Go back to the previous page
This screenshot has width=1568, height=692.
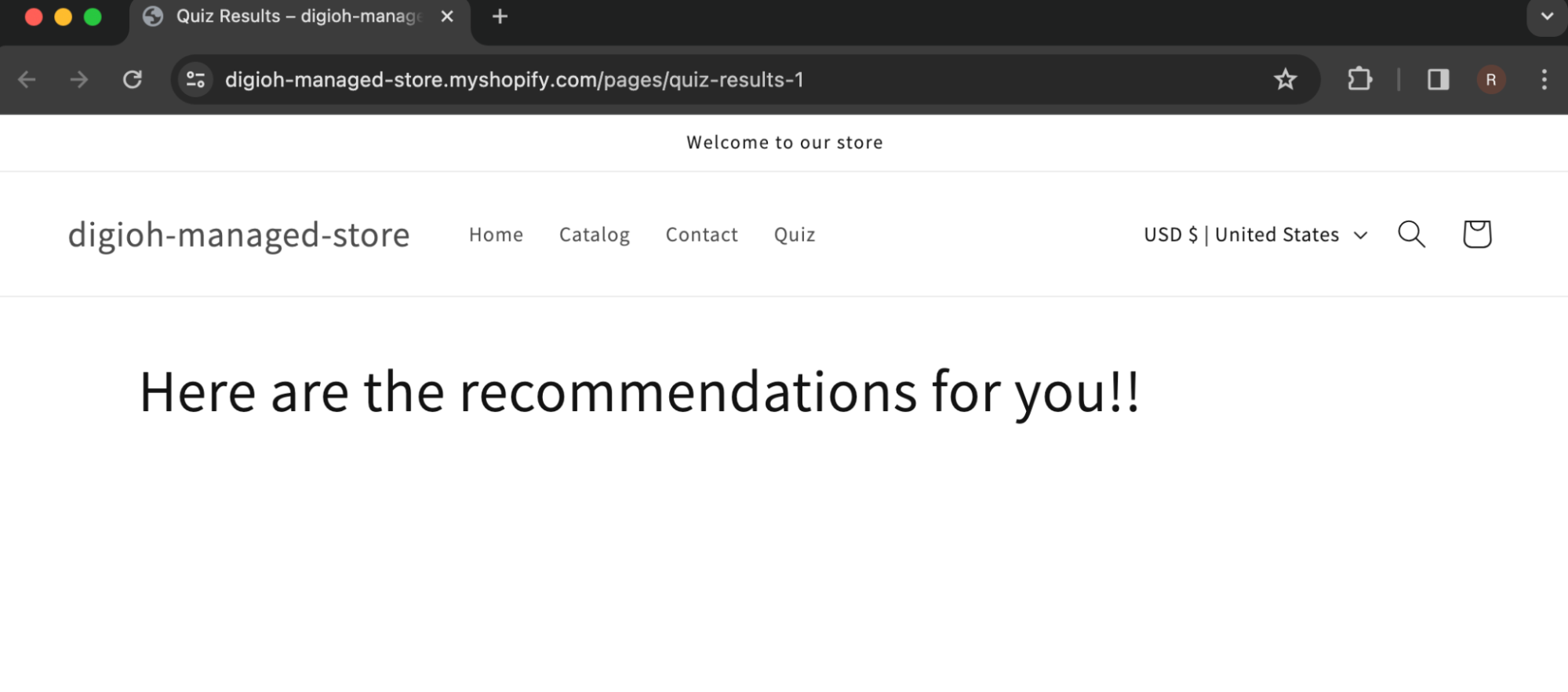pos(27,79)
